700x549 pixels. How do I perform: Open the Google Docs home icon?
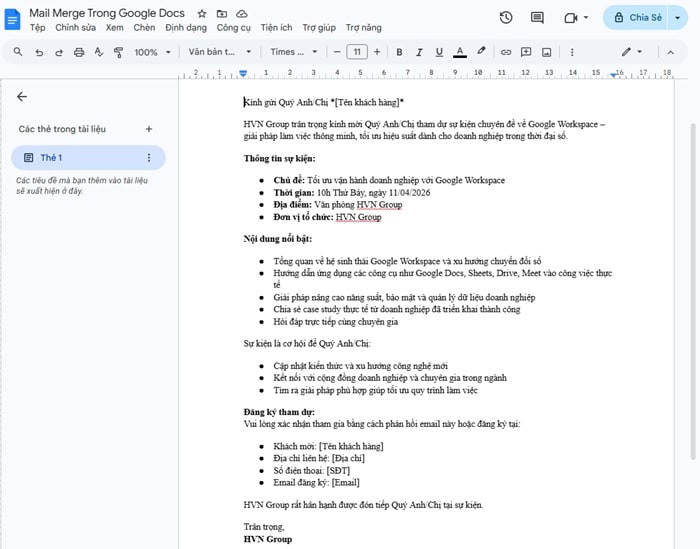click(12, 20)
